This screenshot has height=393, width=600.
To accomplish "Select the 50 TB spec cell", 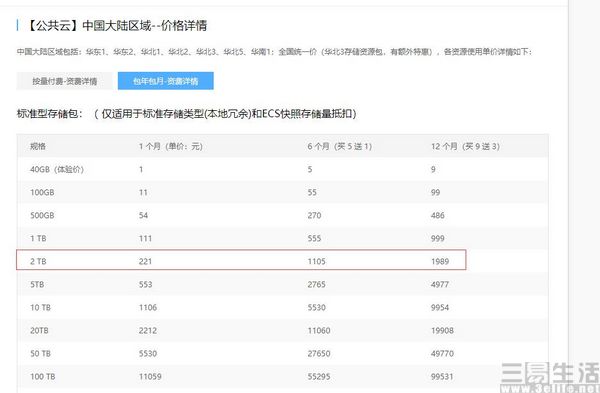I will pyautogui.click(x=41, y=353).
